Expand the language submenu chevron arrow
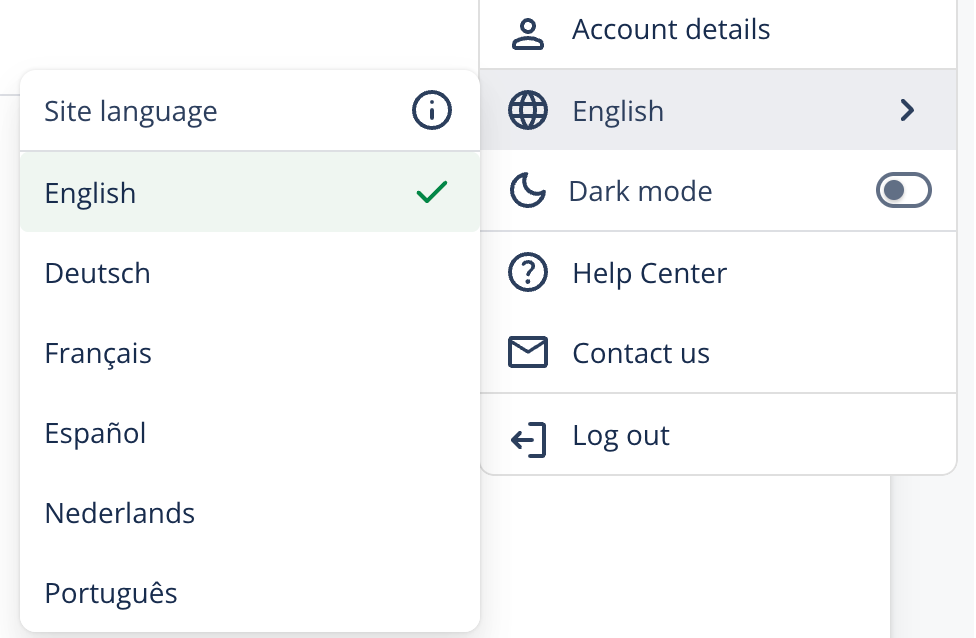The width and height of the screenshot is (976, 638). (x=907, y=110)
